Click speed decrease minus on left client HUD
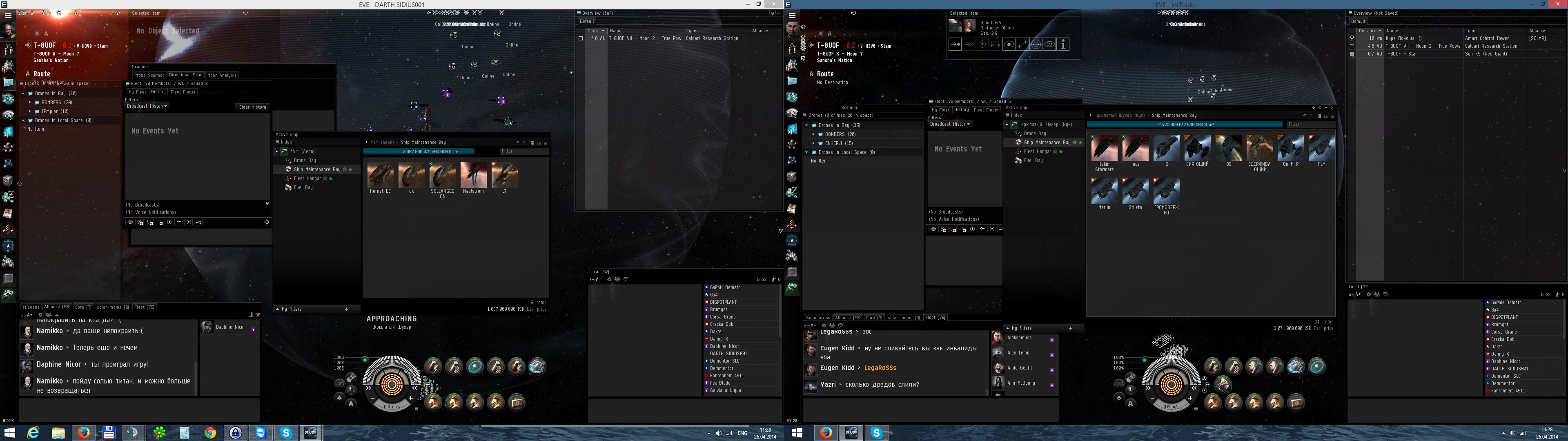 pyautogui.click(x=372, y=399)
